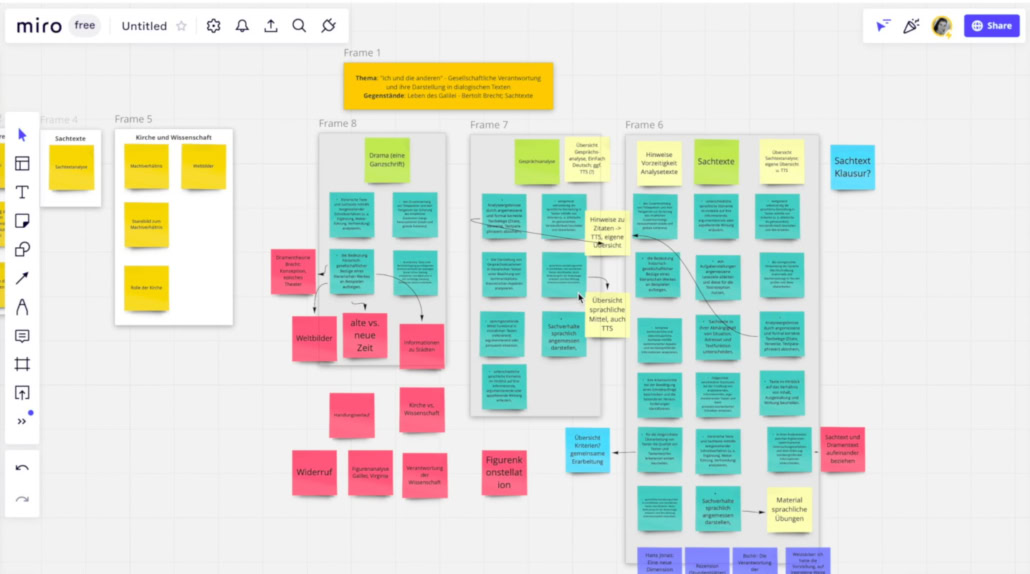The image size is (1030, 574).
Task: Open board settings gear icon
Action: (213, 26)
